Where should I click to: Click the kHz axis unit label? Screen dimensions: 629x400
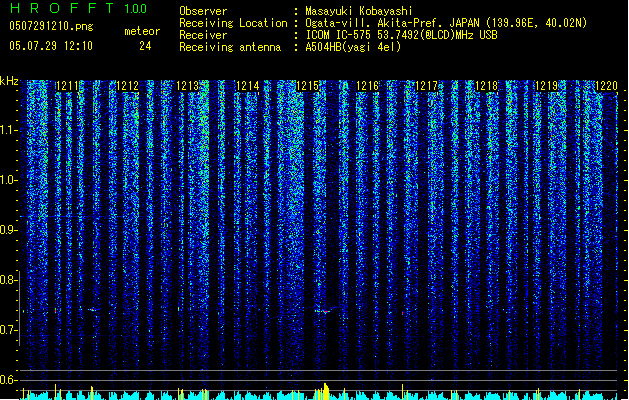click(9, 81)
